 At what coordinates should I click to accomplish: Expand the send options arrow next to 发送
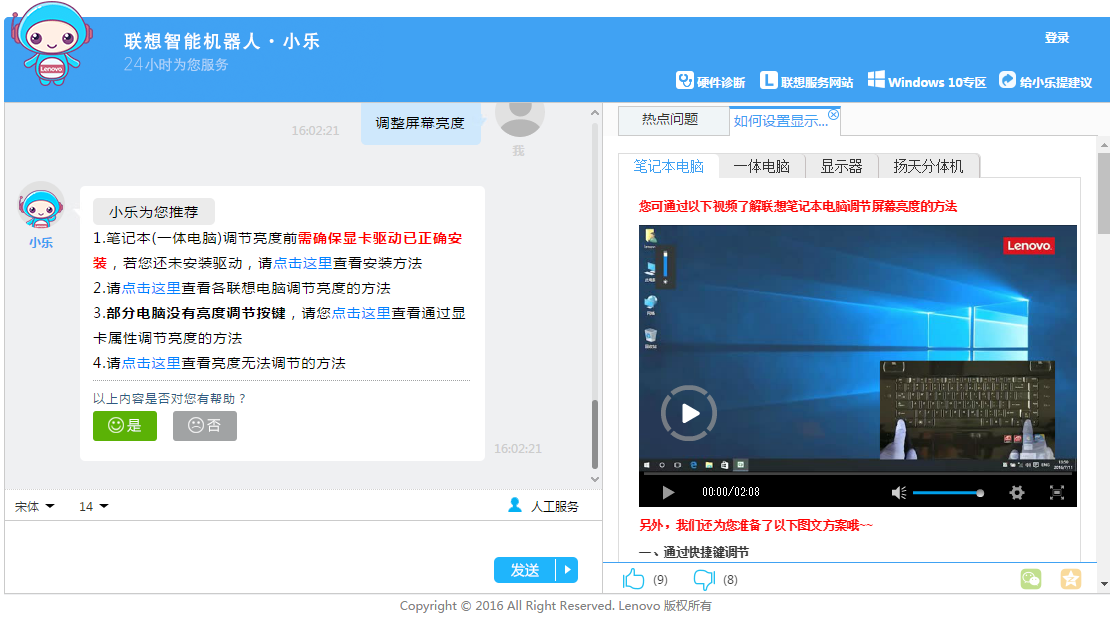[567, 570]
